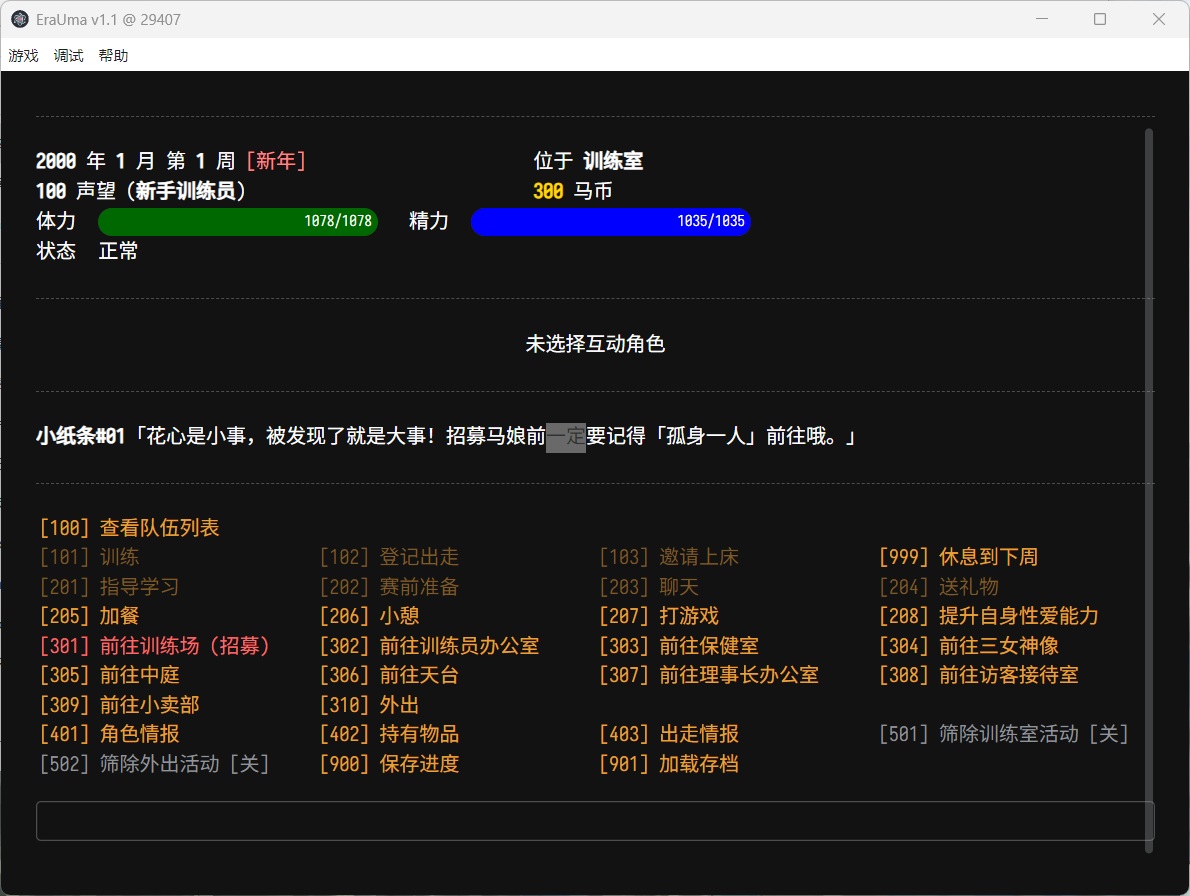Click the EraUma app icon in title bar
This screenshot has width=1190, height=896.
pos(19,19)
